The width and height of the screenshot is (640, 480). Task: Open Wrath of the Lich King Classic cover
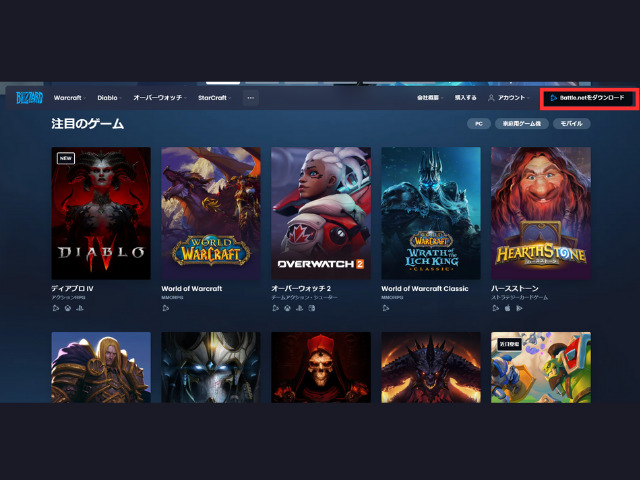[431, 213]
